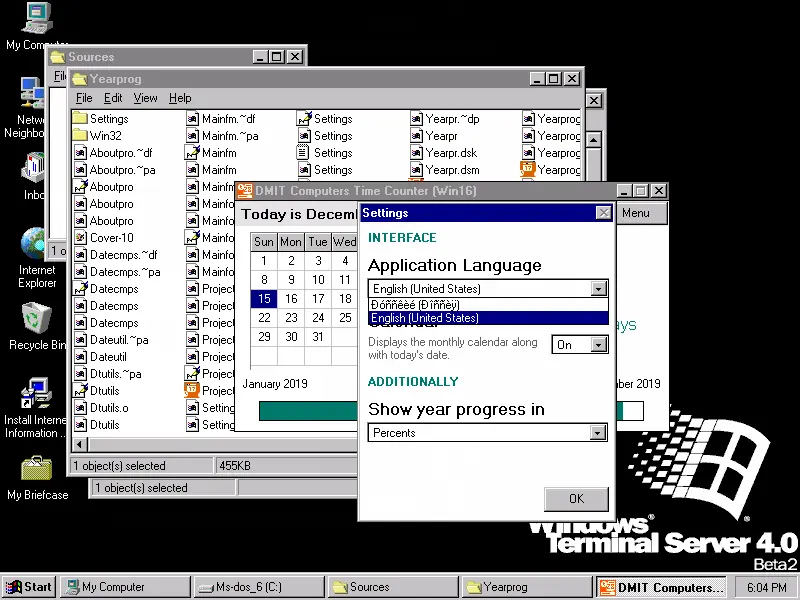Switch to My Computer taskbar button
Viewport: 800px width, 600px height.
[x=126, y=587]
